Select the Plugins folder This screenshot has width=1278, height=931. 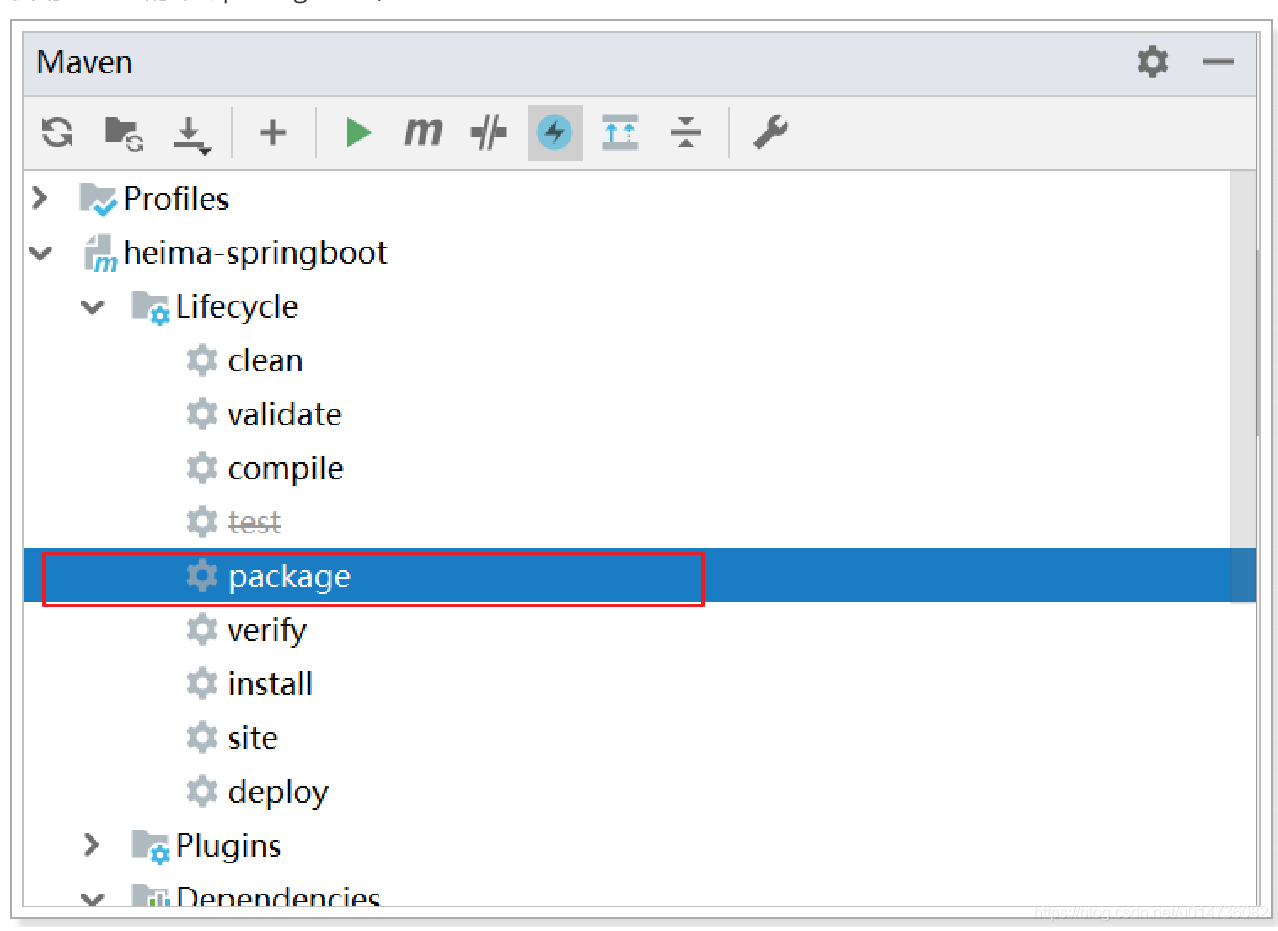click(228, 845)
